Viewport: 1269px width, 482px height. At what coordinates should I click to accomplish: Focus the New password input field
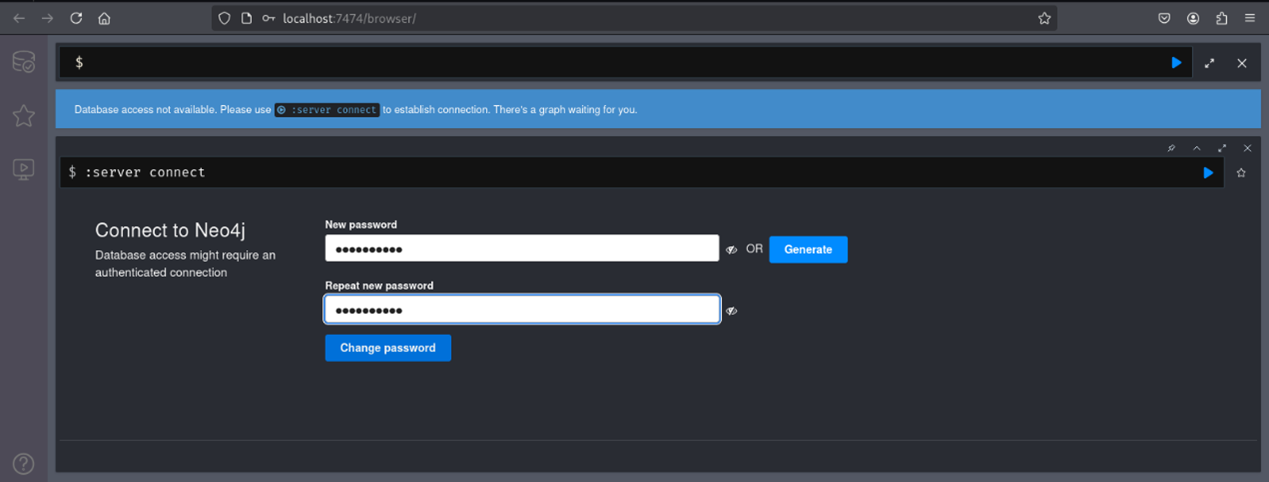(521, 249)
